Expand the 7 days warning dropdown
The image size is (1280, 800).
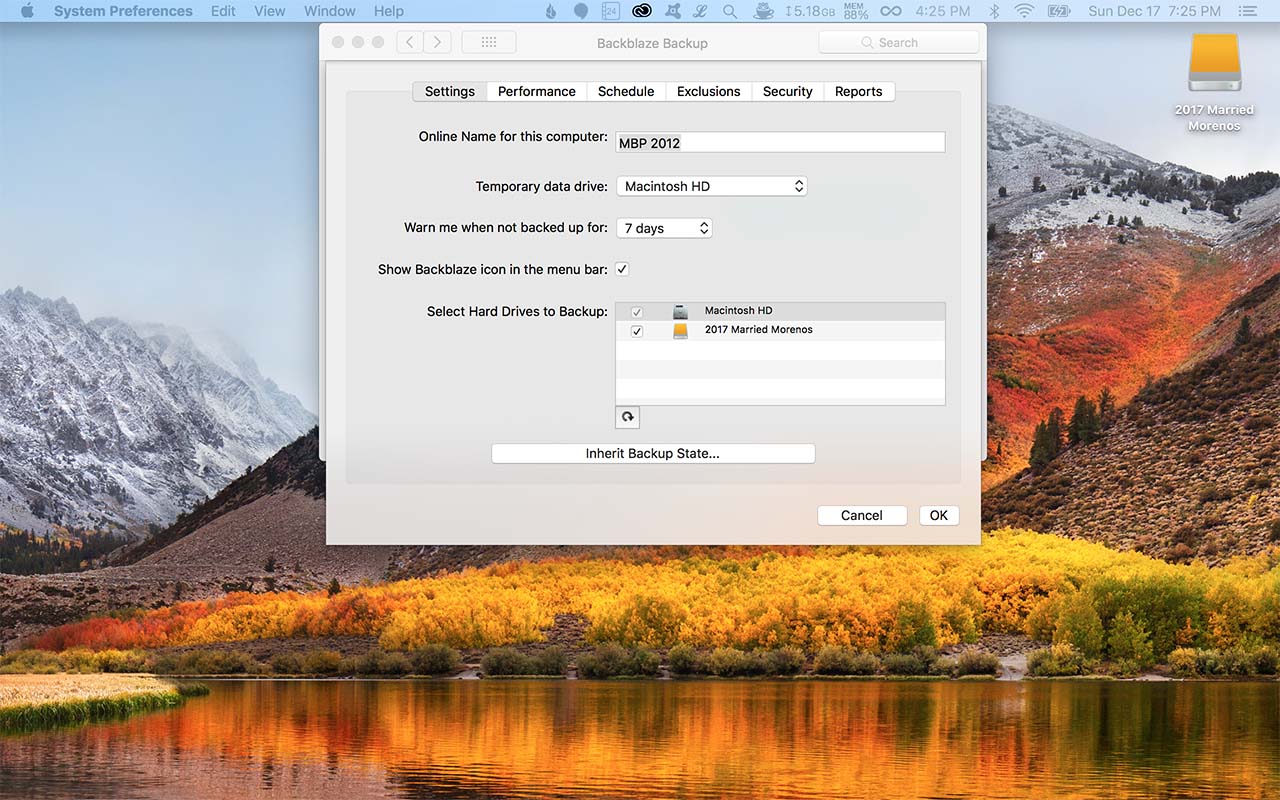coord(664,228)
